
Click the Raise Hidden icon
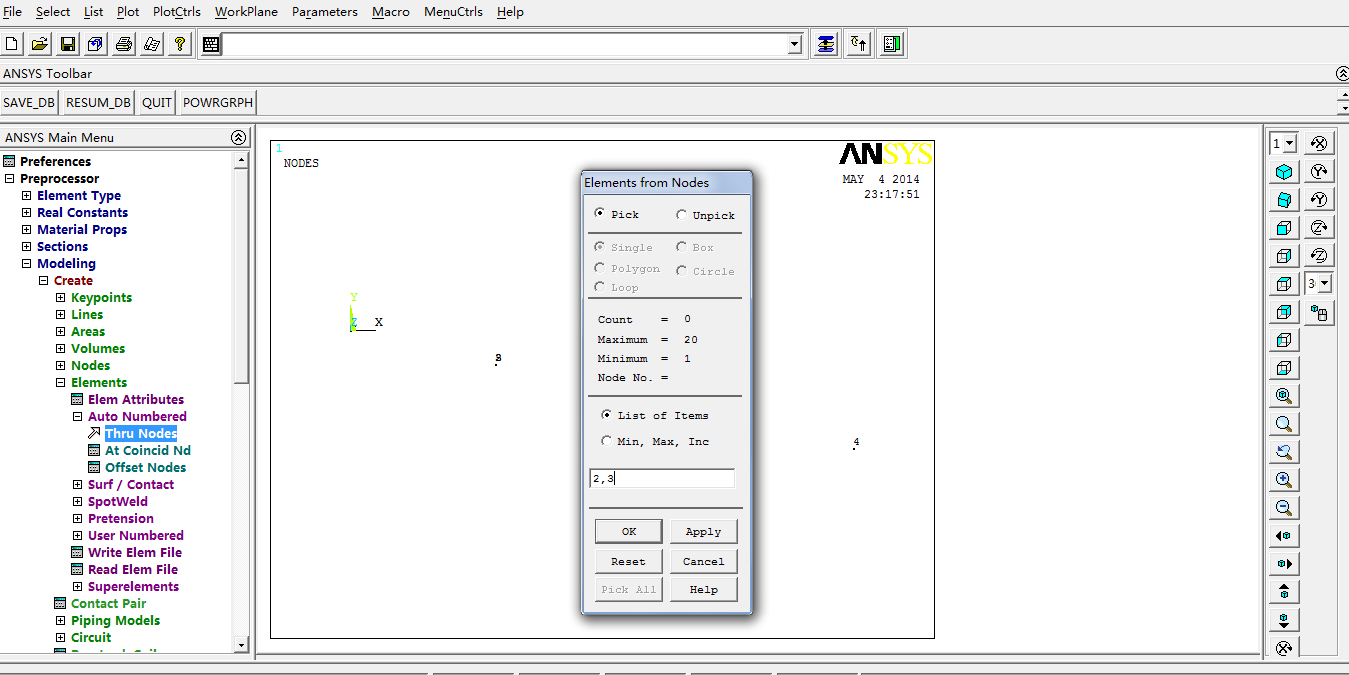point(826,44)
